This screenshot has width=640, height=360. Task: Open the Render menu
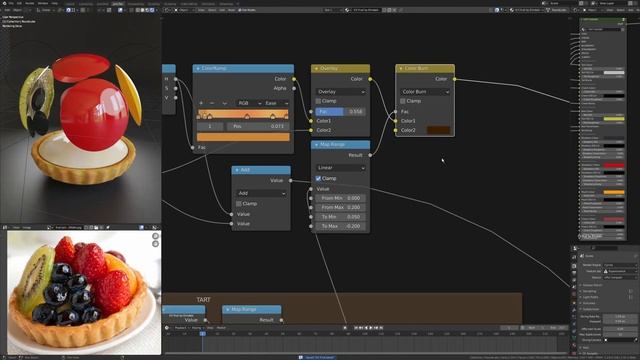30,3
